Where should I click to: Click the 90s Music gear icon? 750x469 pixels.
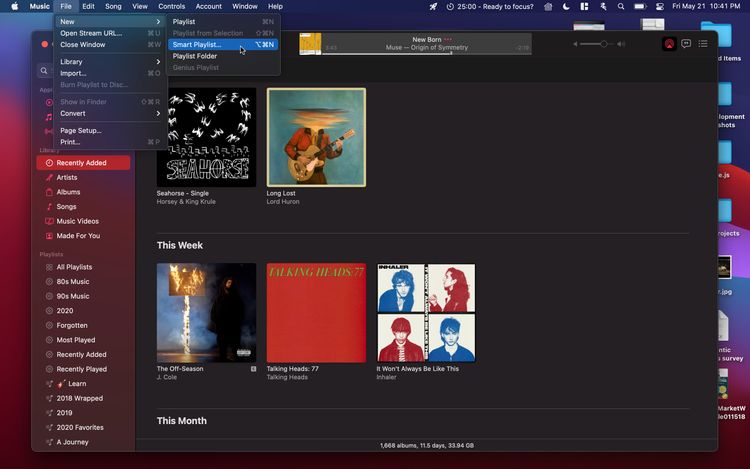coord(49,296)
